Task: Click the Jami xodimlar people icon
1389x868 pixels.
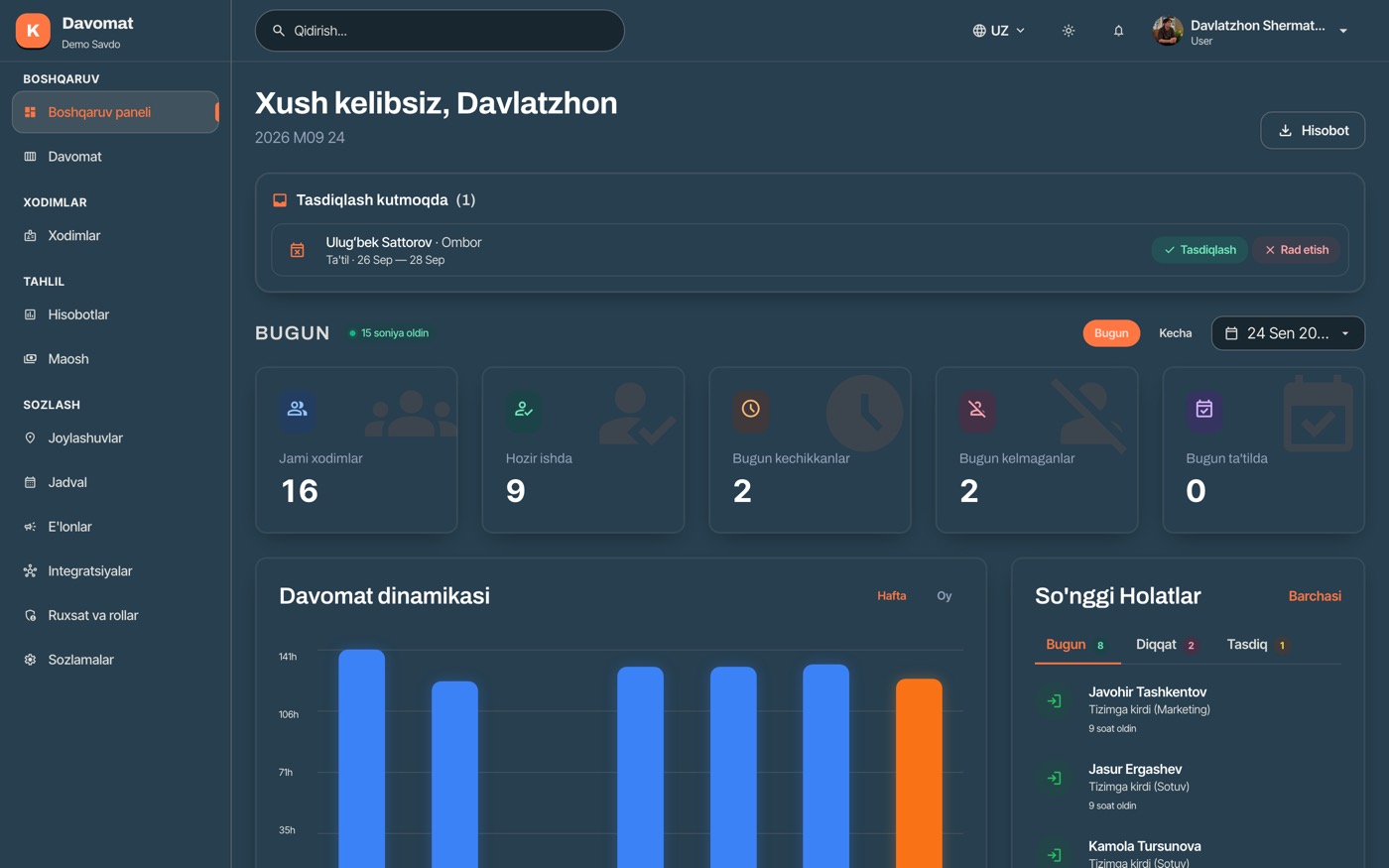Action: [297, 409]
